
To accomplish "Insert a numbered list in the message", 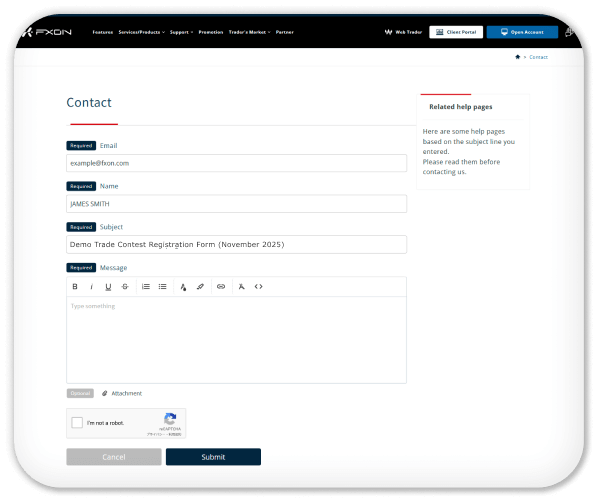I will click(x=146, y=287).
